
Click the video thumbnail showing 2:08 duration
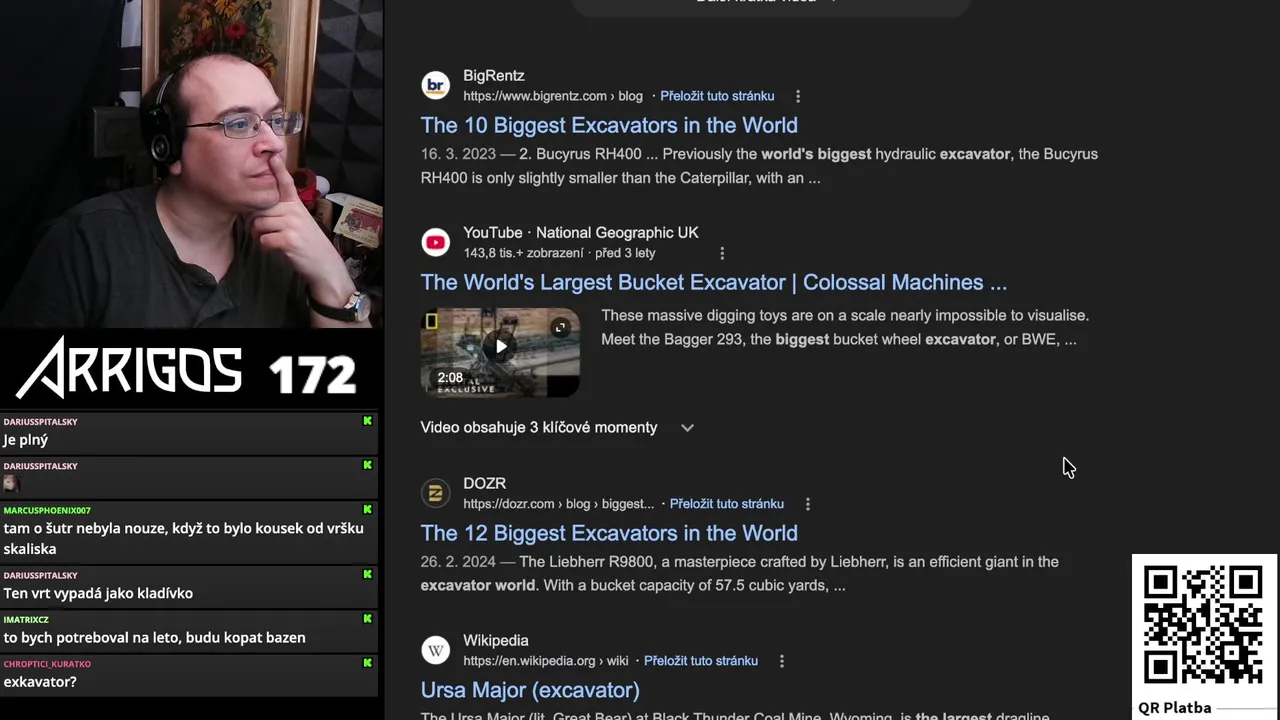(x=500, y=353)
